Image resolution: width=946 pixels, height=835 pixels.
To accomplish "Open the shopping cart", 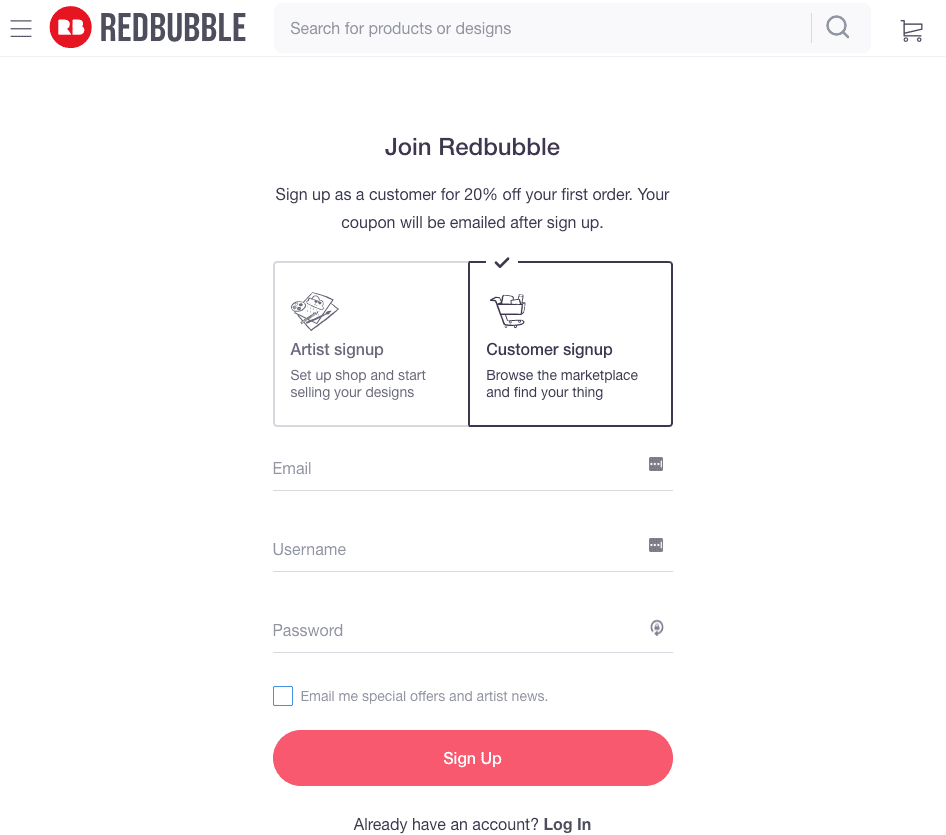I will click(x=911, y=30).
